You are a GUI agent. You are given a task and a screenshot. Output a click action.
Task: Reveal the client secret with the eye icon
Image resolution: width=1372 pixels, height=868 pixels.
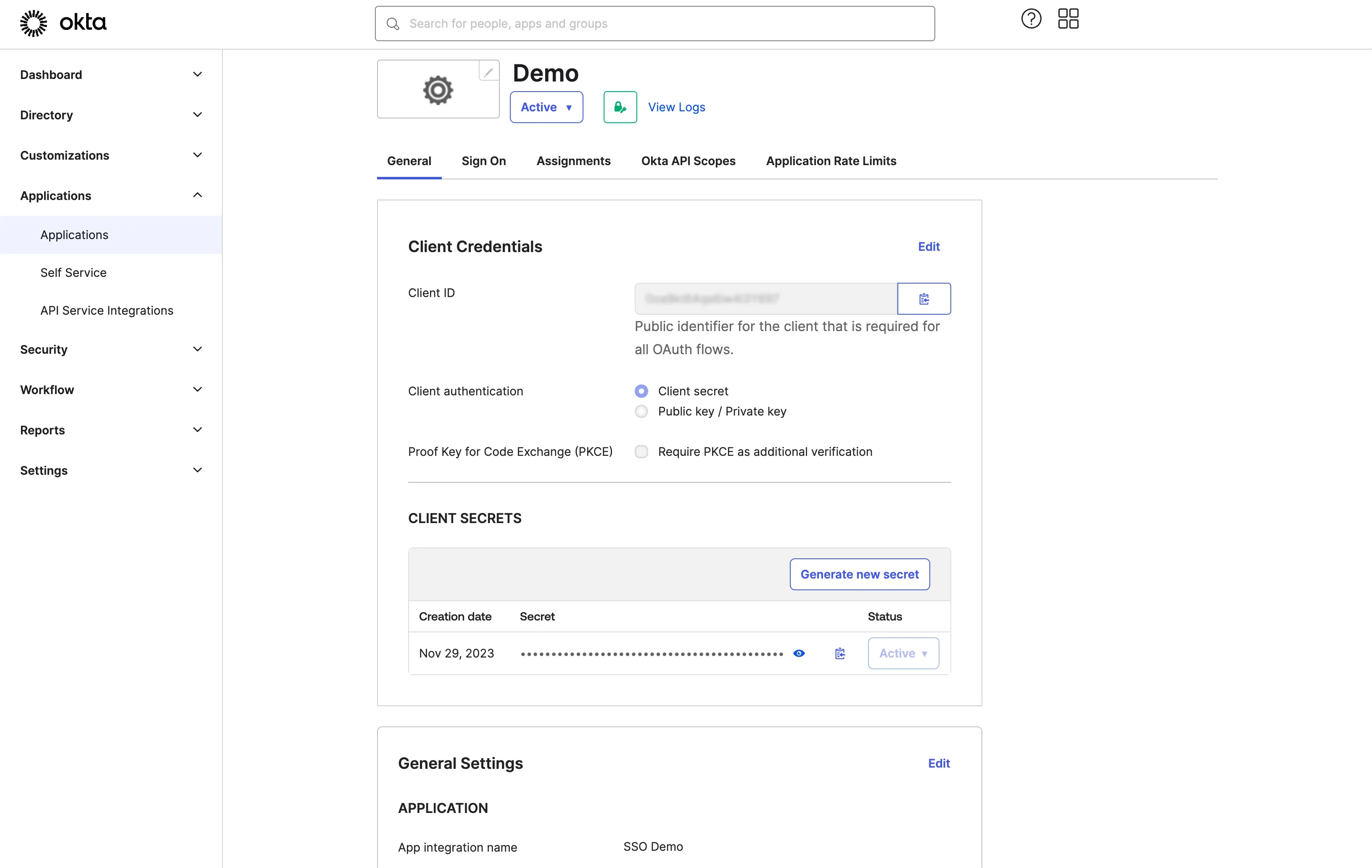pyautogui.click(x=798, y=653)
